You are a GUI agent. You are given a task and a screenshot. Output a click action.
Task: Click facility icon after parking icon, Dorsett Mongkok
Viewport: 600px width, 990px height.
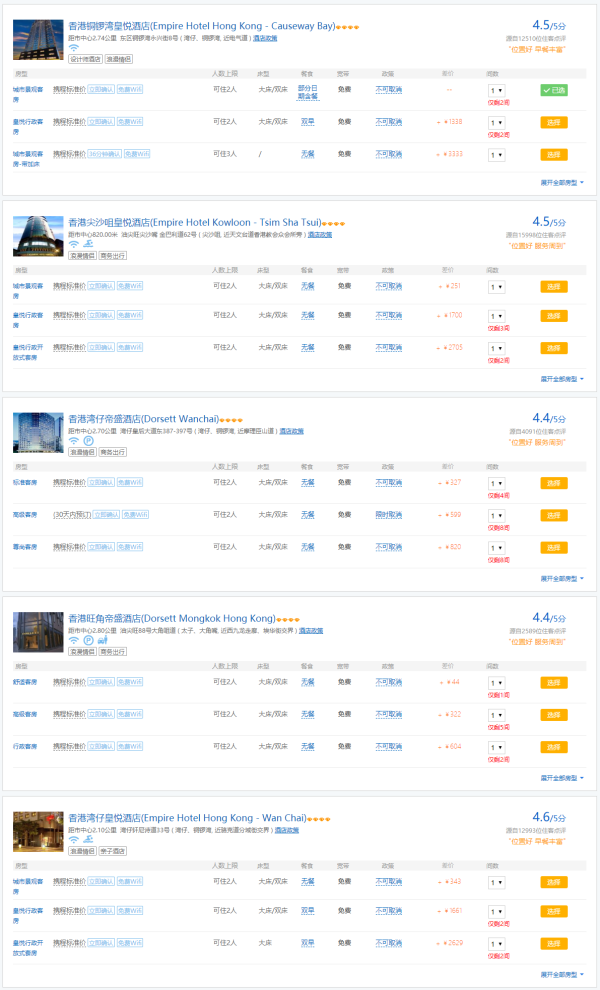pyautogui.click(x=102, y=640)
